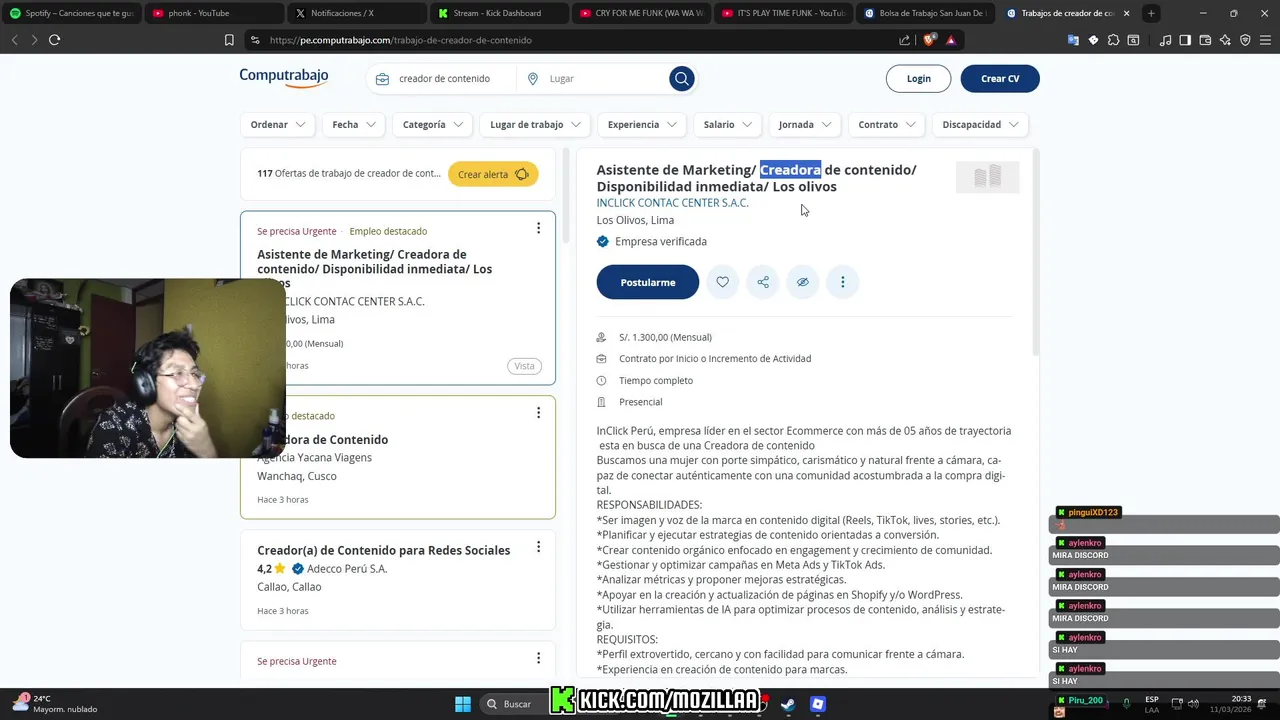This screenshot has height=720, width=1280.
Task: Expand the Lugar de trabajo dropdown
Action: pos(535,124)
